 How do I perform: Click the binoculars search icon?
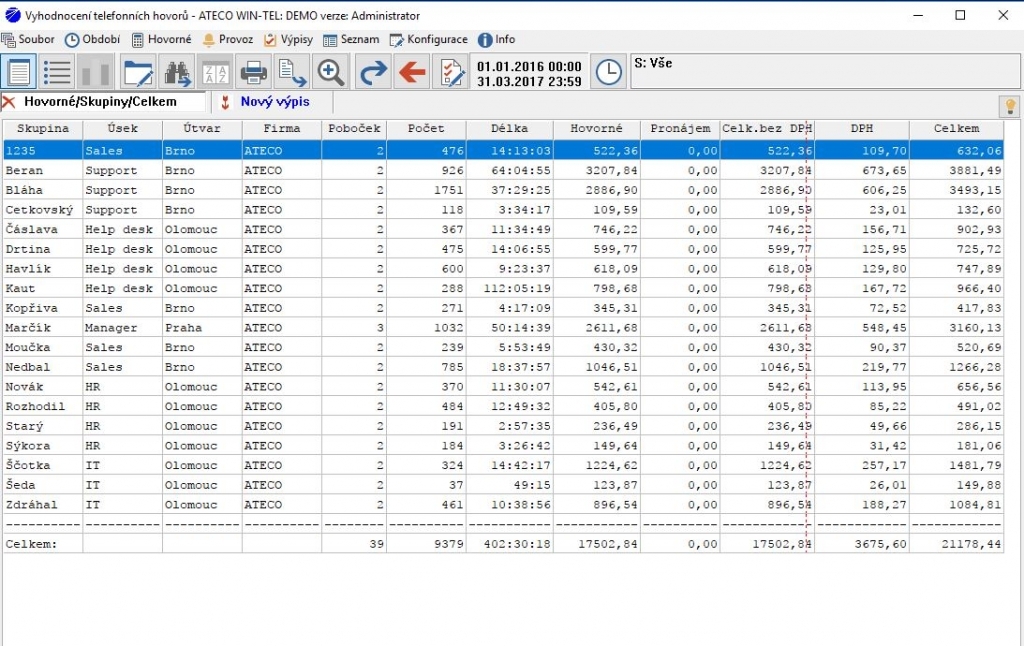coord(176,72)
